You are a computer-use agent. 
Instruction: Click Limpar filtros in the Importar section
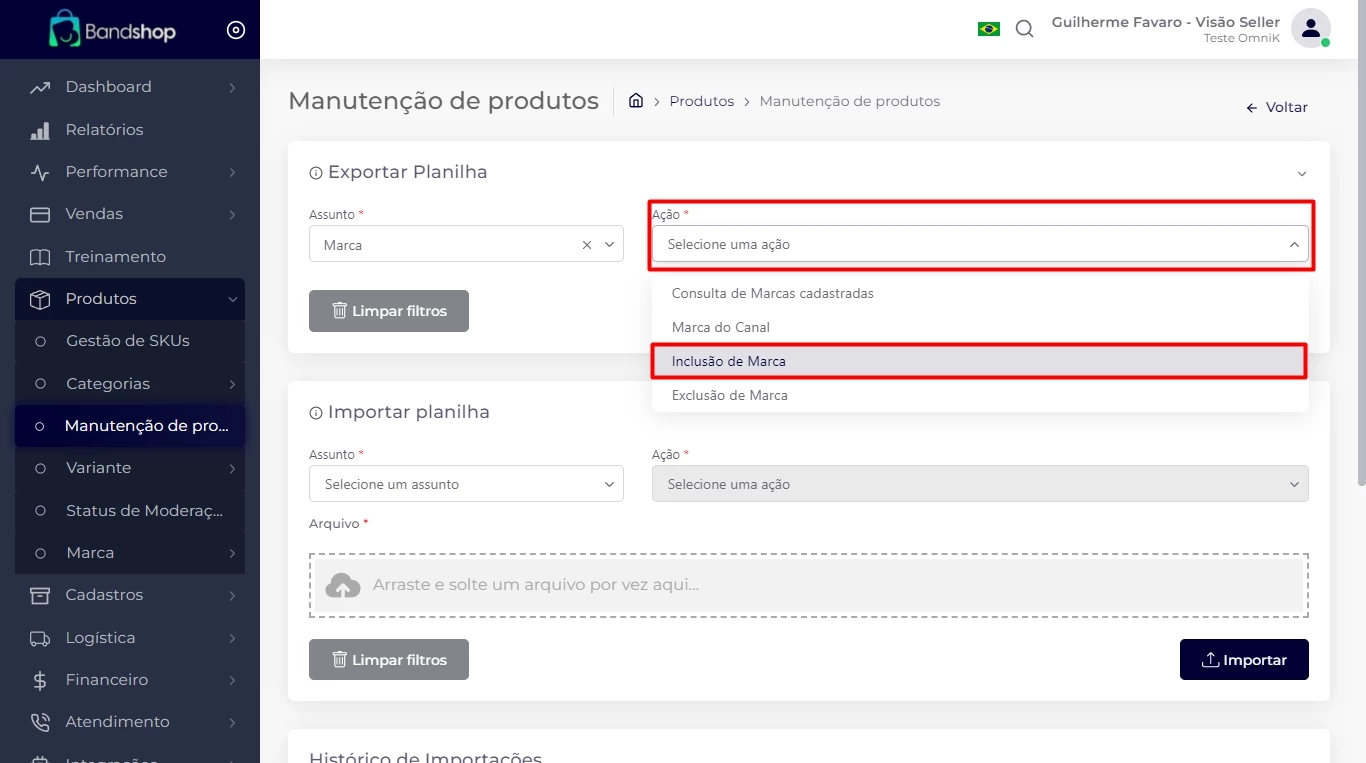[x=388, y=660]
